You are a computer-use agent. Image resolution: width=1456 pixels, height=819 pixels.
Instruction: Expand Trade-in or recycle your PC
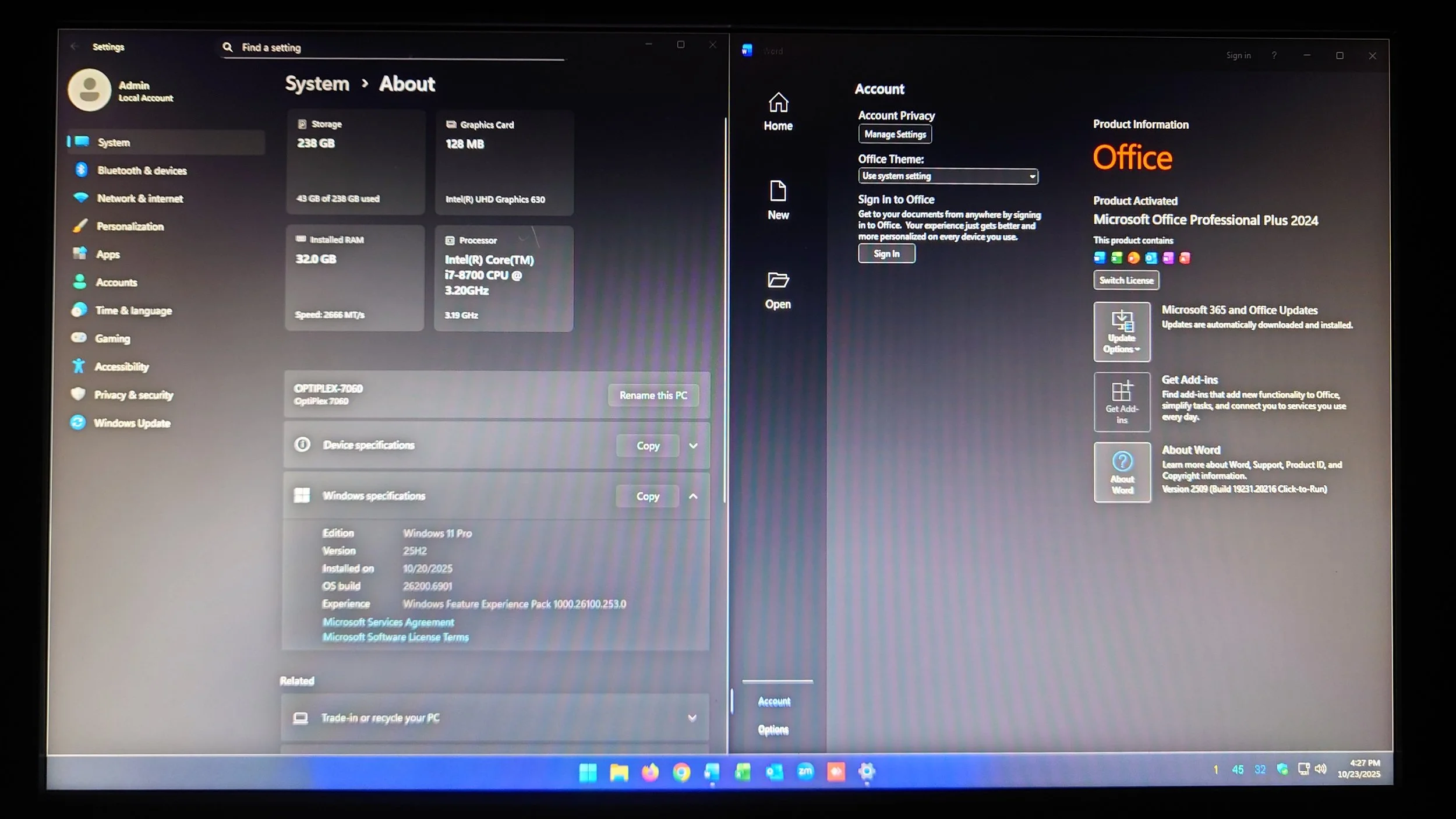(x=692, y=718)
